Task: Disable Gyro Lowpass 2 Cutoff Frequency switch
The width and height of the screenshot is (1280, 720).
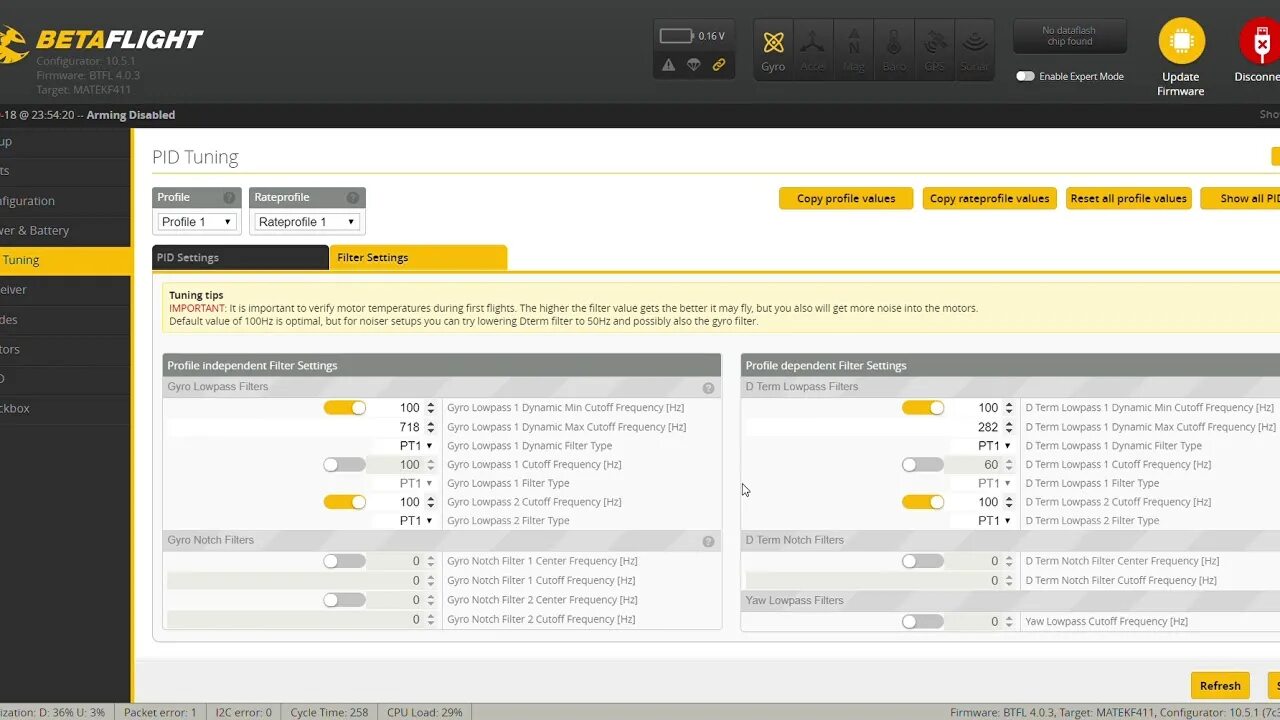Action: click(345, 502)
